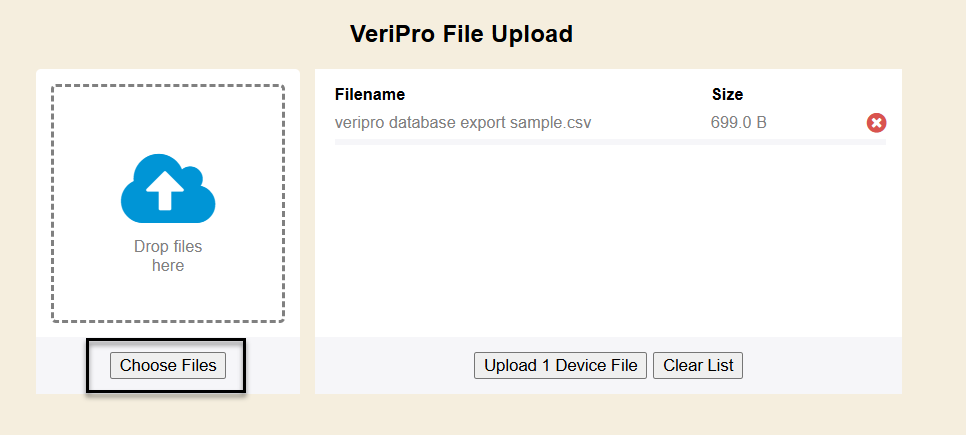Click the gray footer right of Clear List
The width and height of the screenshot is (966, 435).
pyautogui.click(x=820, y=365)
